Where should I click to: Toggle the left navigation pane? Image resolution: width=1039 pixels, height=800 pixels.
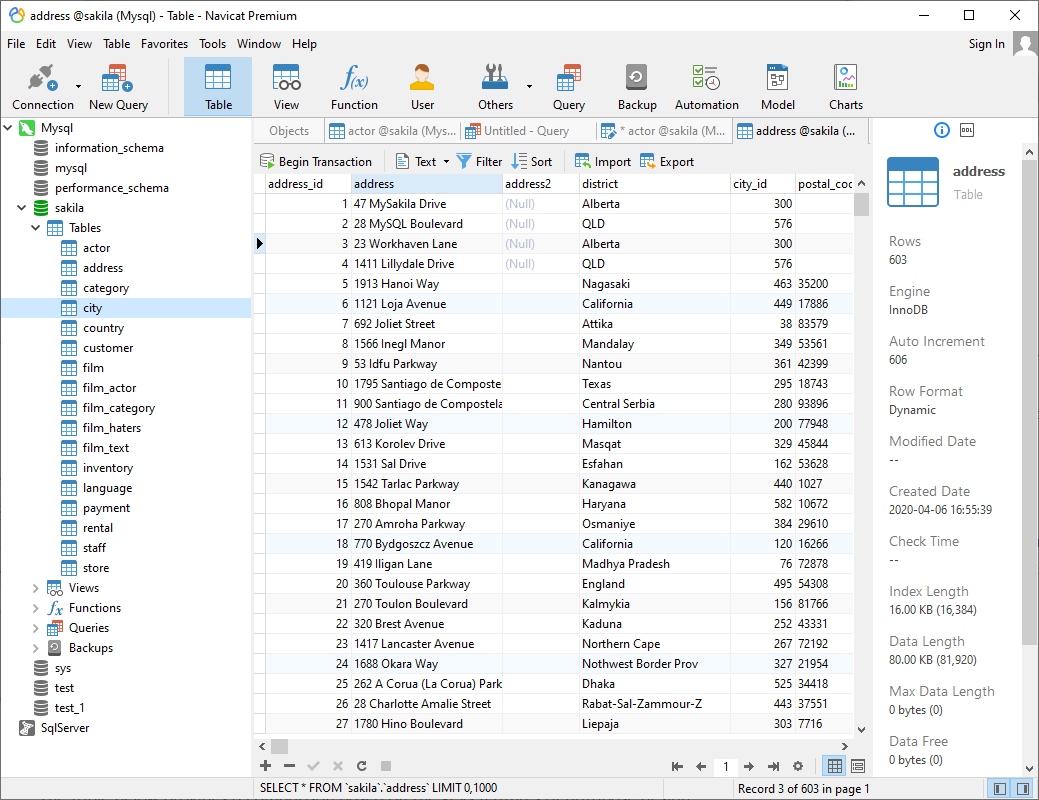tap(1000, 789)
